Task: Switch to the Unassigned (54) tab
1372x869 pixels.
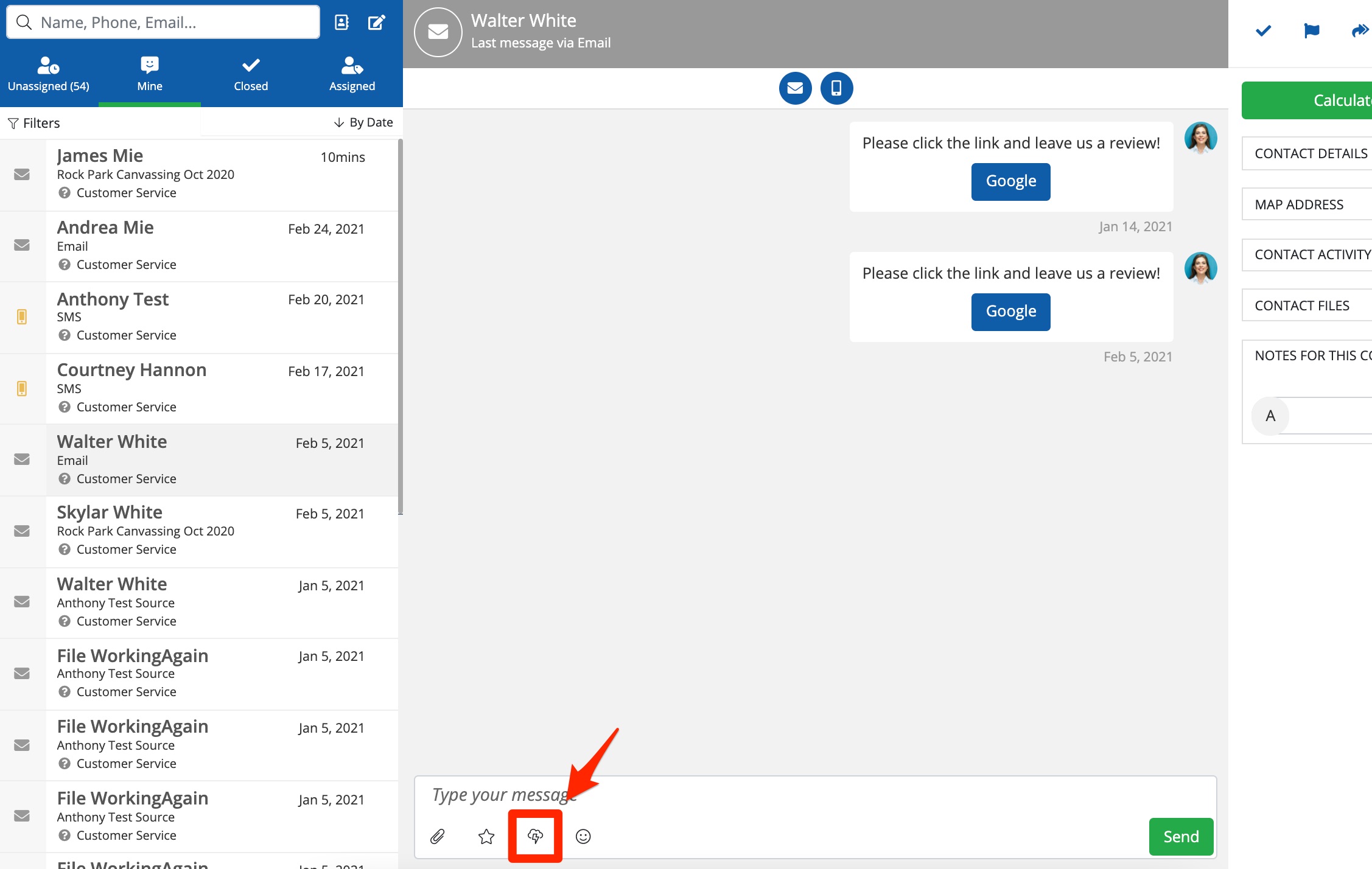Action: tap(49, 74)
